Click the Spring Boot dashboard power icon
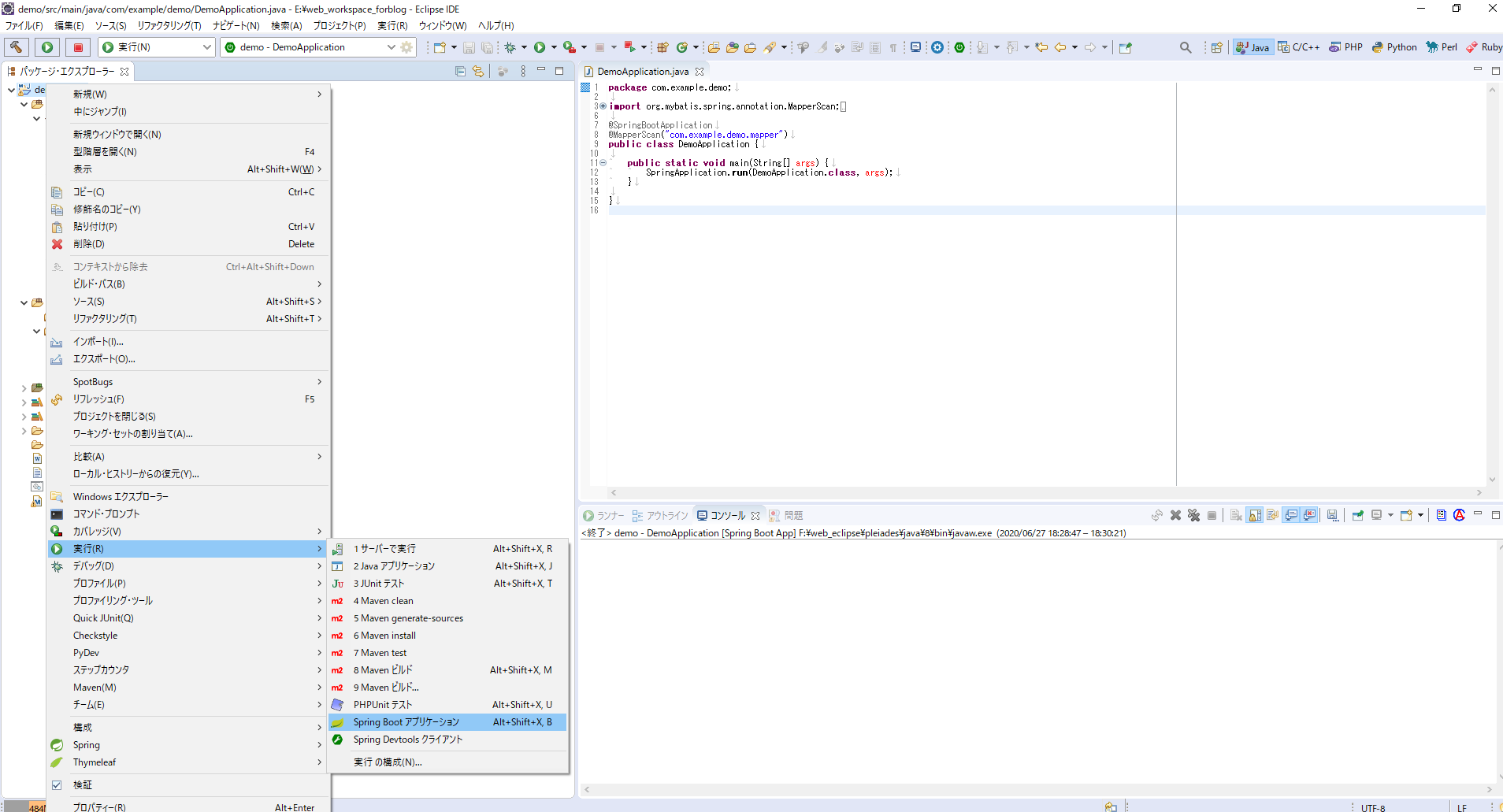This screenshot has width=1503, height=812. click(959, 47)
